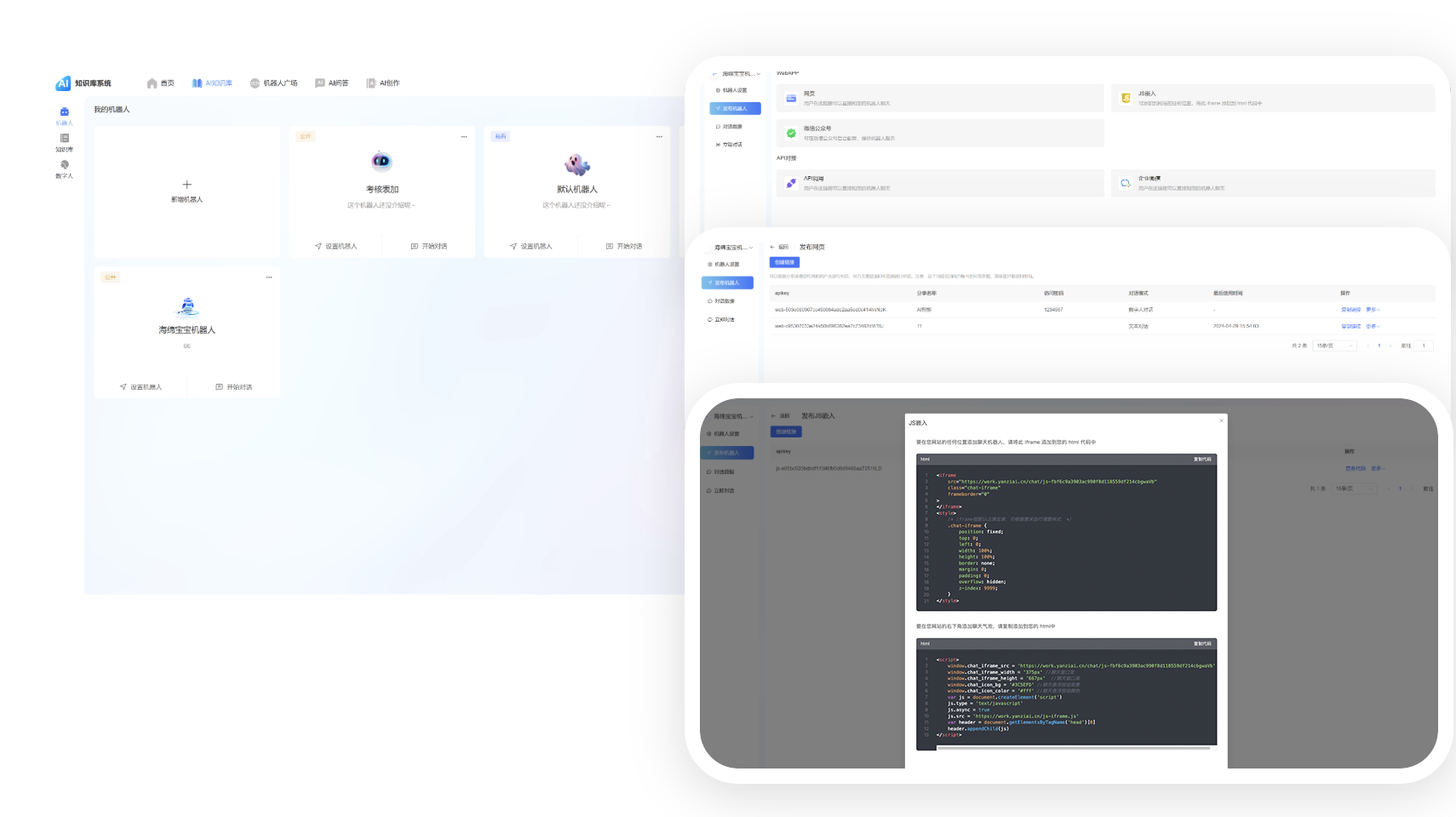
Task: Open the more menu on 海绵宝宝机器人 card
Action: point(269,277)
